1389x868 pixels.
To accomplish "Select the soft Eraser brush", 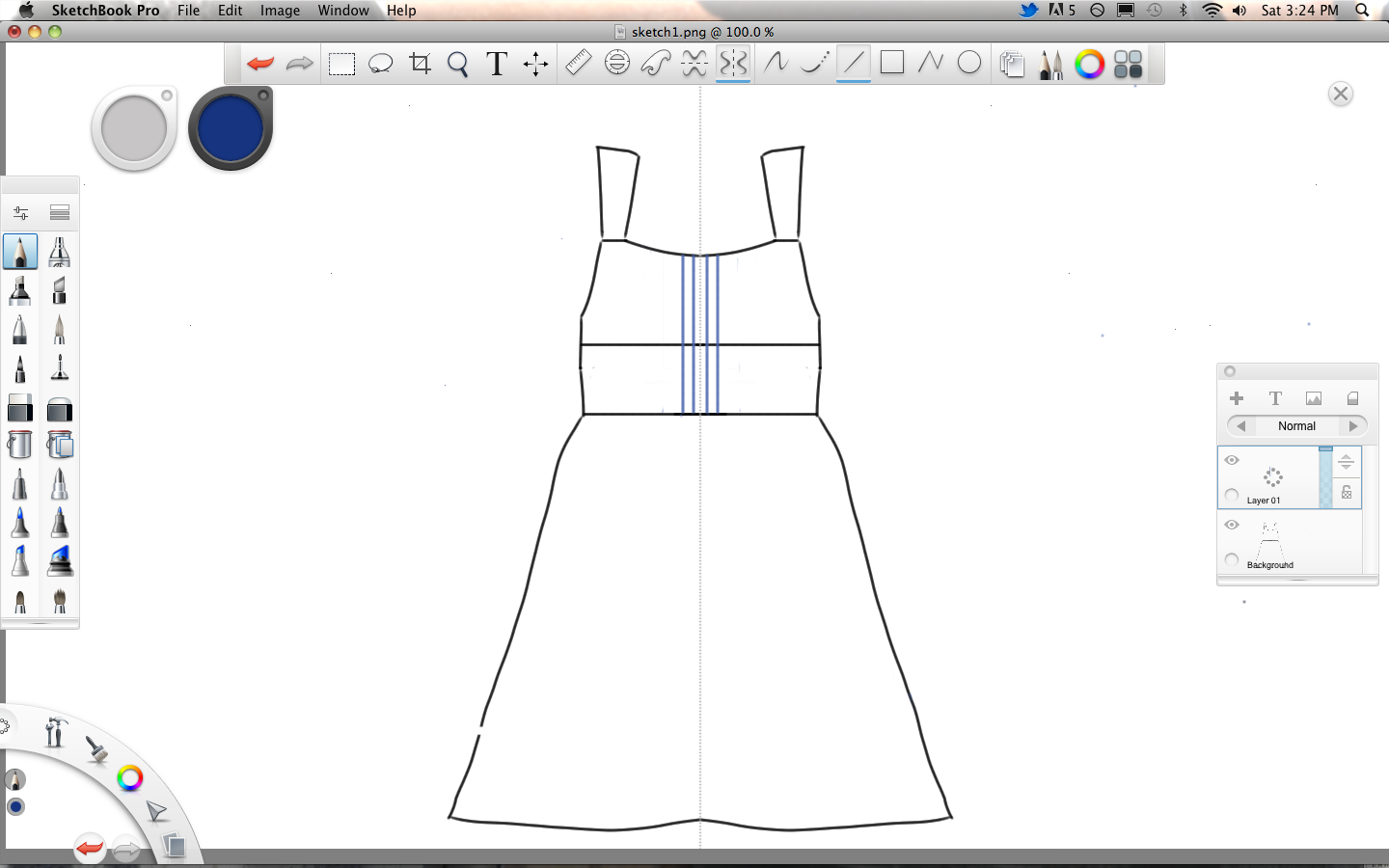I will (x=60, y=408).
